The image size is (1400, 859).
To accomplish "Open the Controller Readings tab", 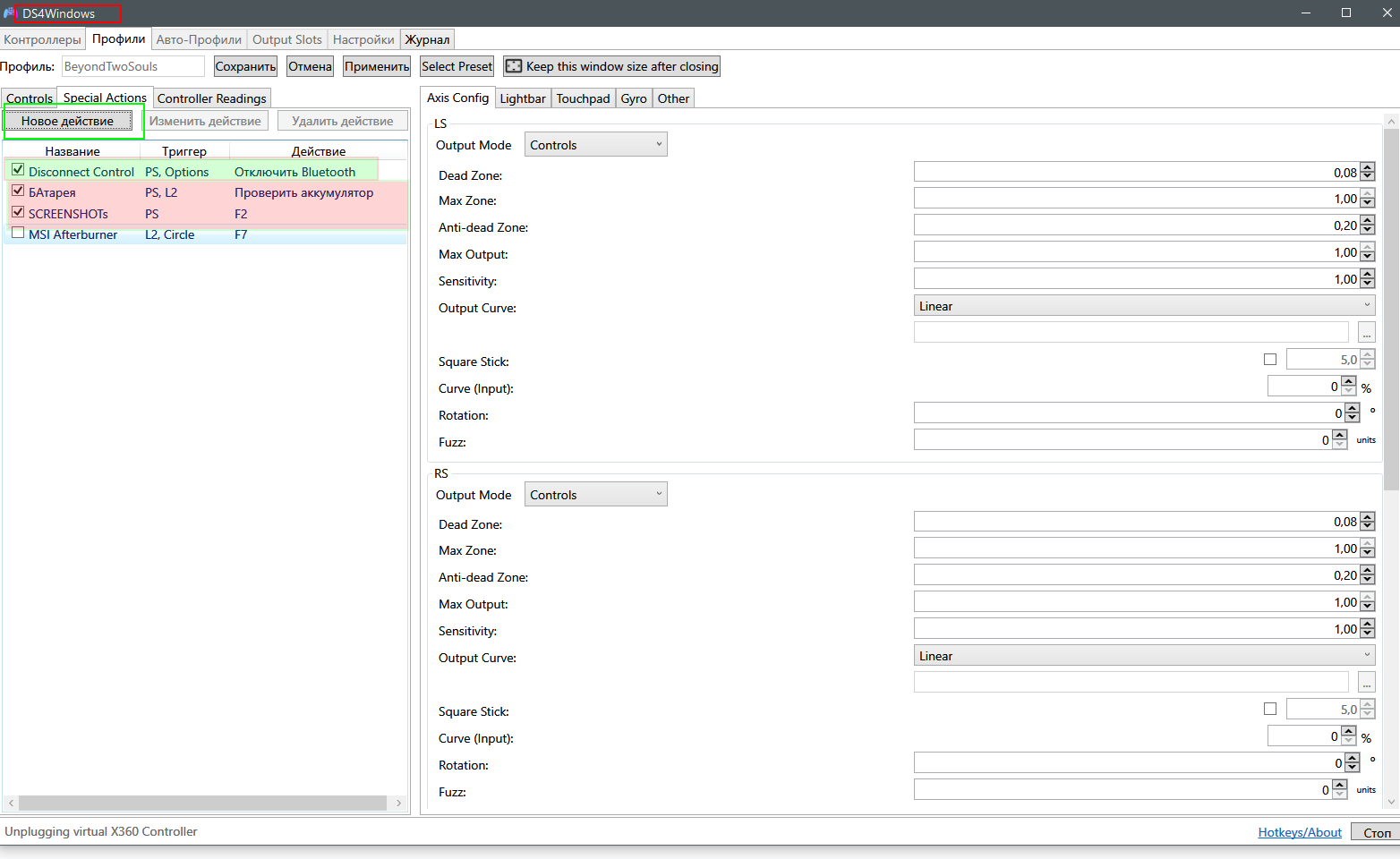I will (x=211, y=98).
